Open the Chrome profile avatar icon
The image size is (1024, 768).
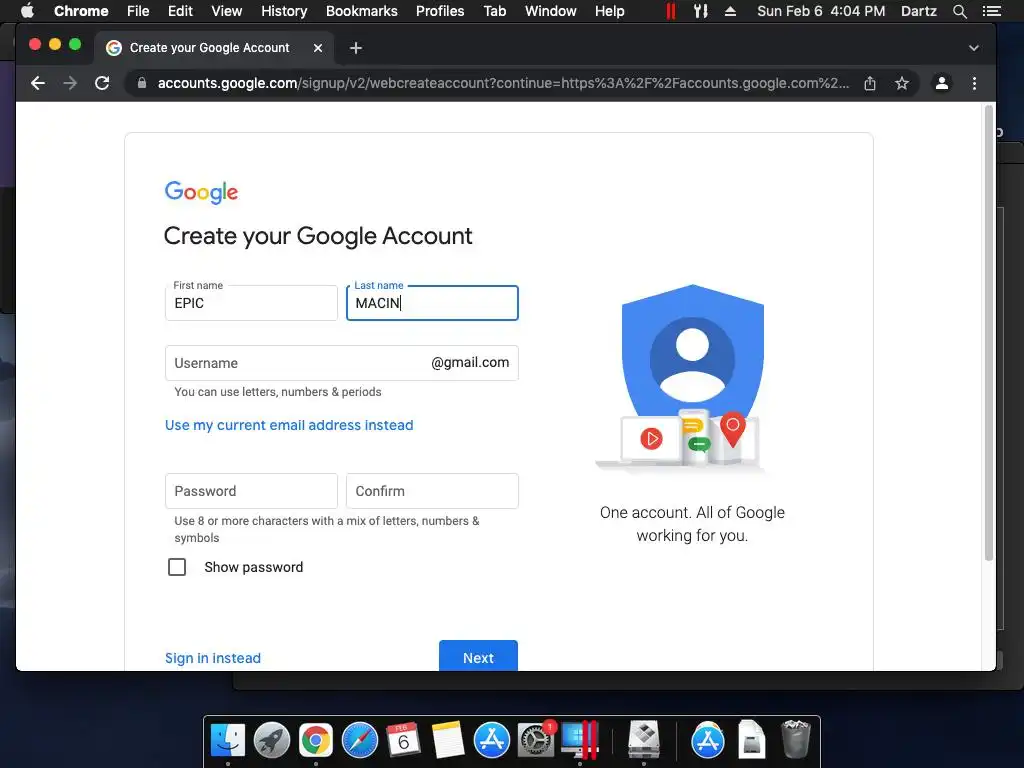(x=942, y=83)
